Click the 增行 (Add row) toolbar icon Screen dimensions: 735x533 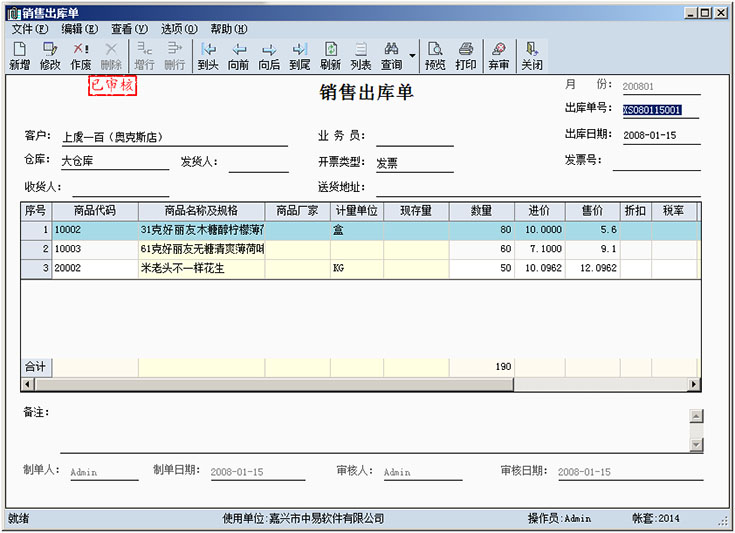click(144, 56)
